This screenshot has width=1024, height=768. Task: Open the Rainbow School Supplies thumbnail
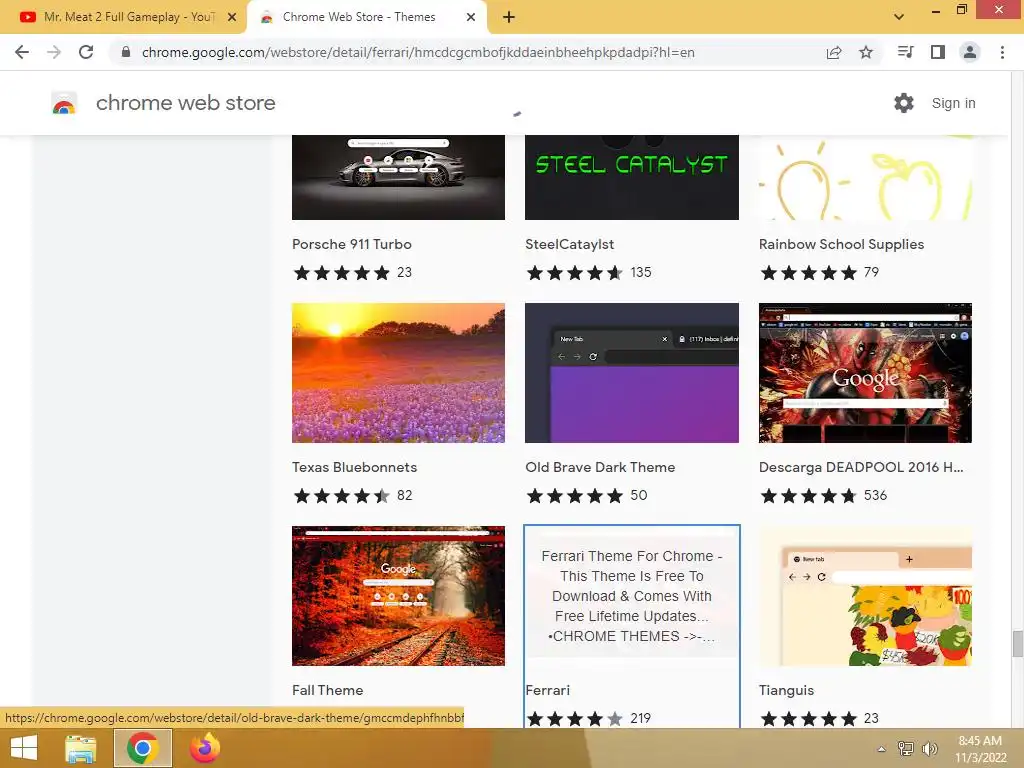tap(865, 177)
